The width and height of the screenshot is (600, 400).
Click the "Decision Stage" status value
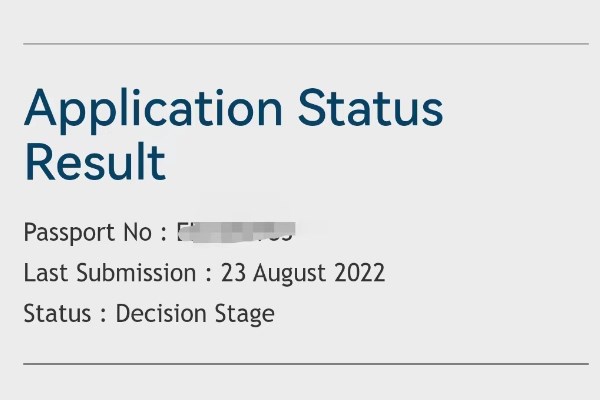click(x=195, y=313)
